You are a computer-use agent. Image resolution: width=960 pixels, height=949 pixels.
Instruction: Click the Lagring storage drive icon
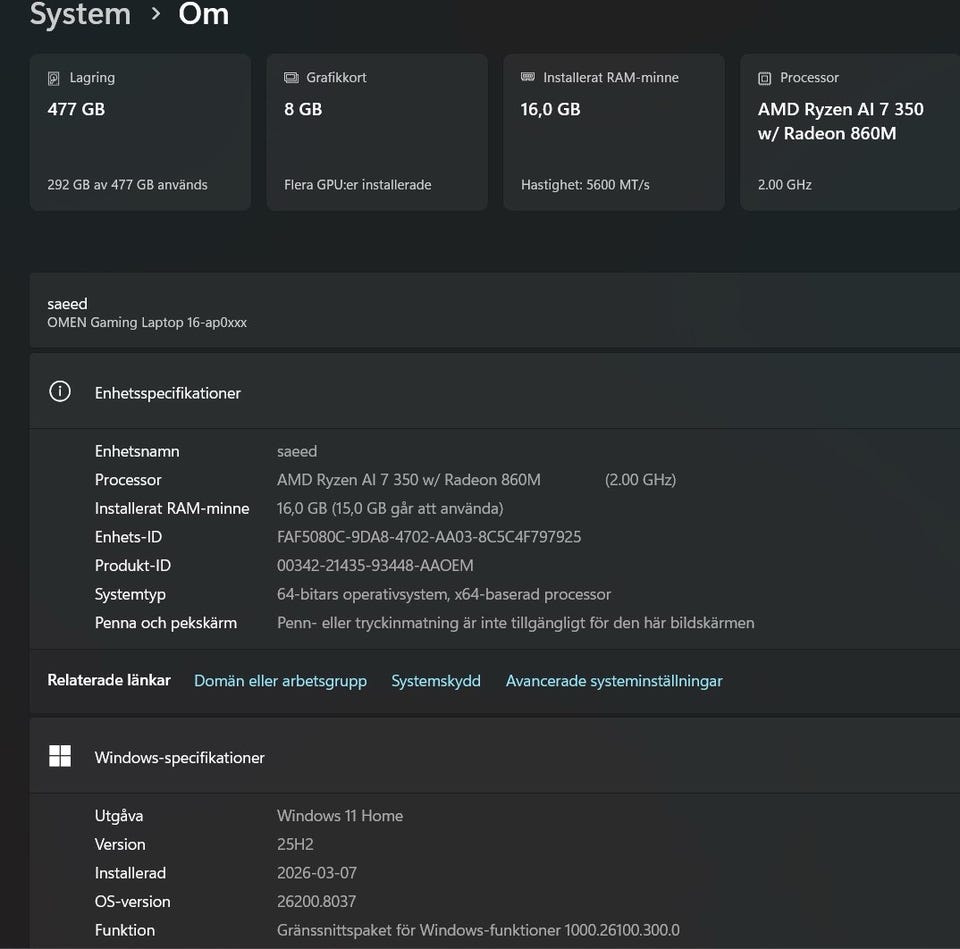(x=54, y=78)
